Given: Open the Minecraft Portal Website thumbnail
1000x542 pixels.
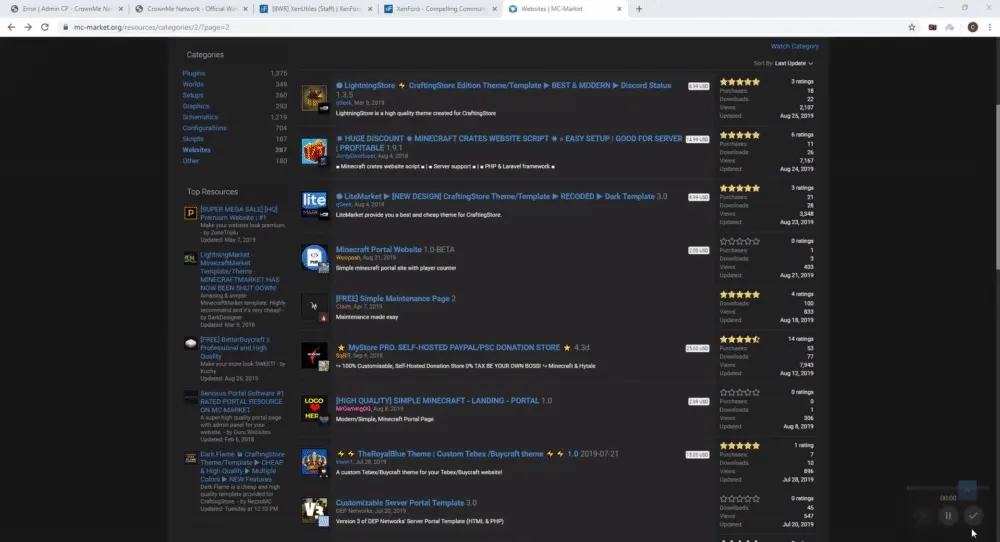Looking at the screenshot, I should (x=314, y=258).
